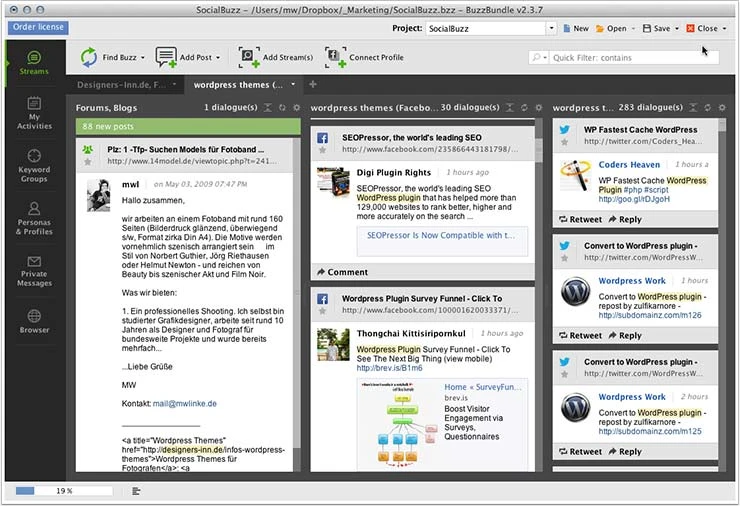Image resolution: width=740 pixels, height=506 pixels.
Task: Click SurveyFunnel flowchart preview thumbnail
Action: coord(399,424)
